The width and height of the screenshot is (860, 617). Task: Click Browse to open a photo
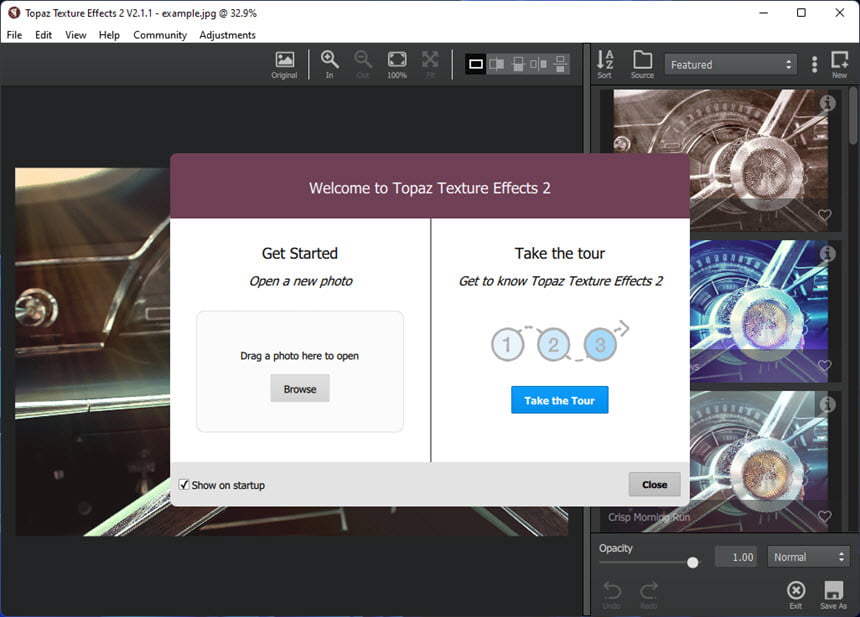(x=300, y=389)
